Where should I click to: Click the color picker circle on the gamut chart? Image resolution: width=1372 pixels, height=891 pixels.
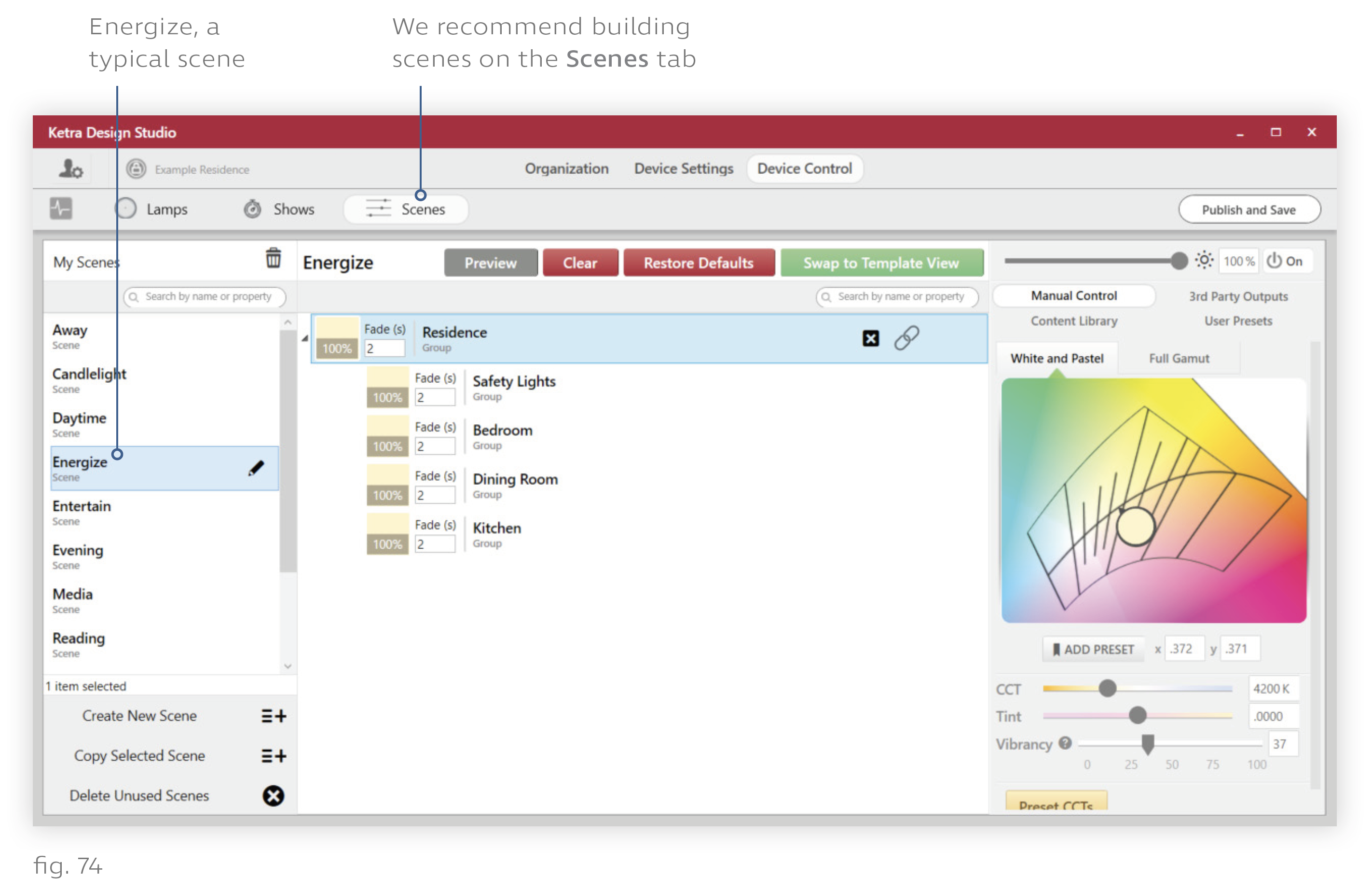(1135, 526)
